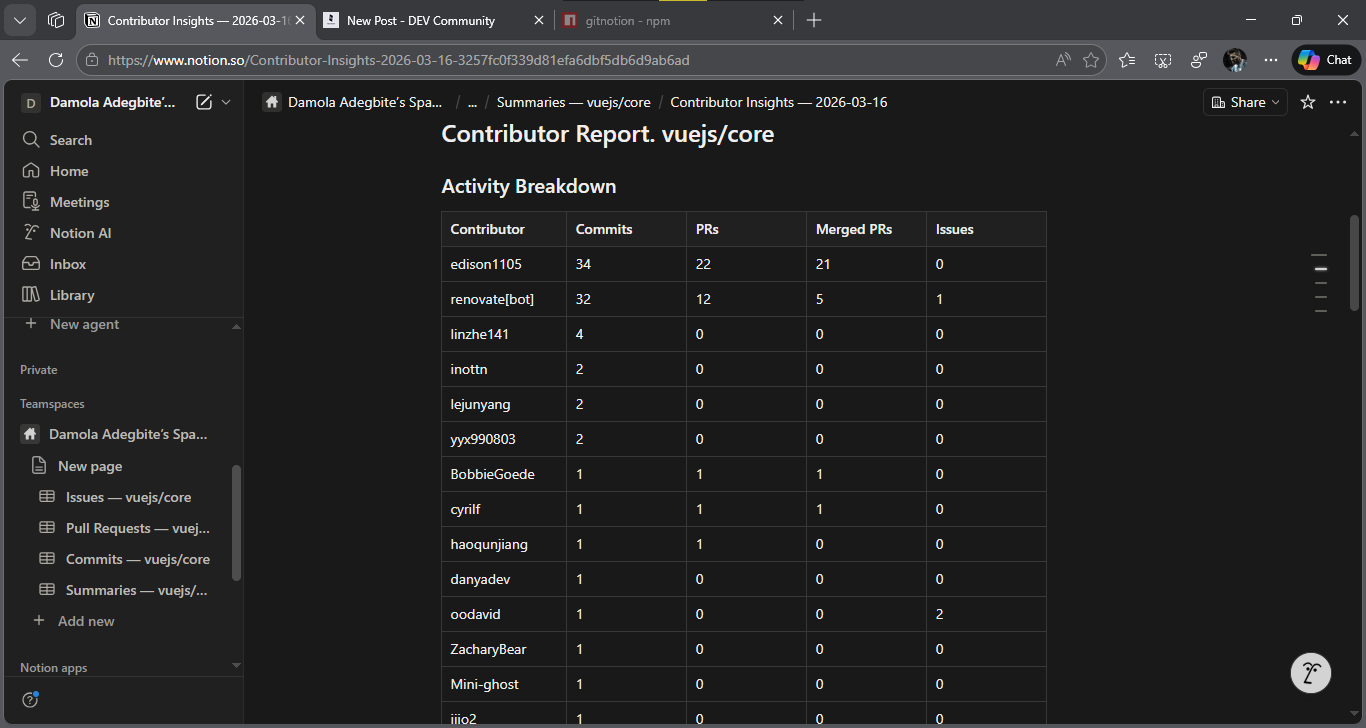1366x728 pixels.
Task: Go back in browser
Action: [x=20, y=60]
